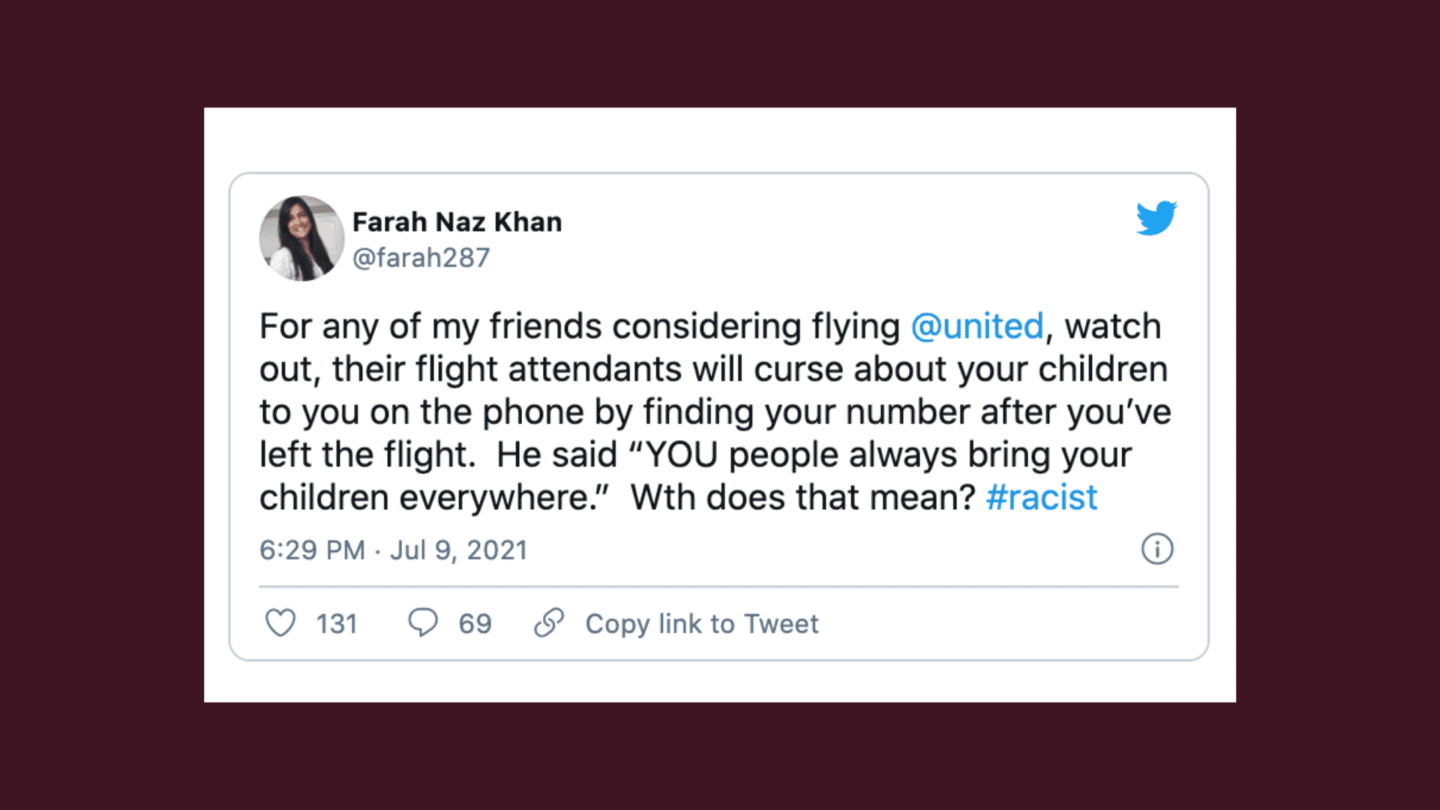The image size is (1440, 810).
Task: Click the dark maroon background area
Action: click(100, 400)
